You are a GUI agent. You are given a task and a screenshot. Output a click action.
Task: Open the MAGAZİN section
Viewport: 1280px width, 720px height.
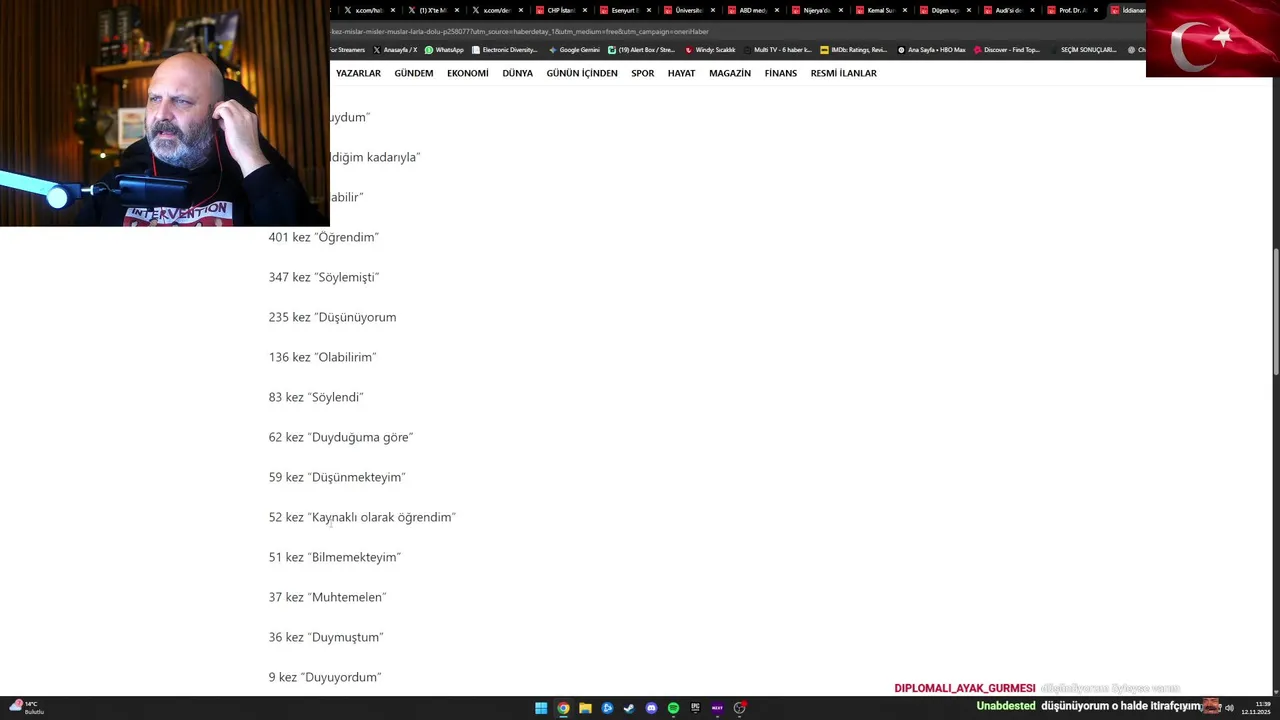(x=730, y=73)
